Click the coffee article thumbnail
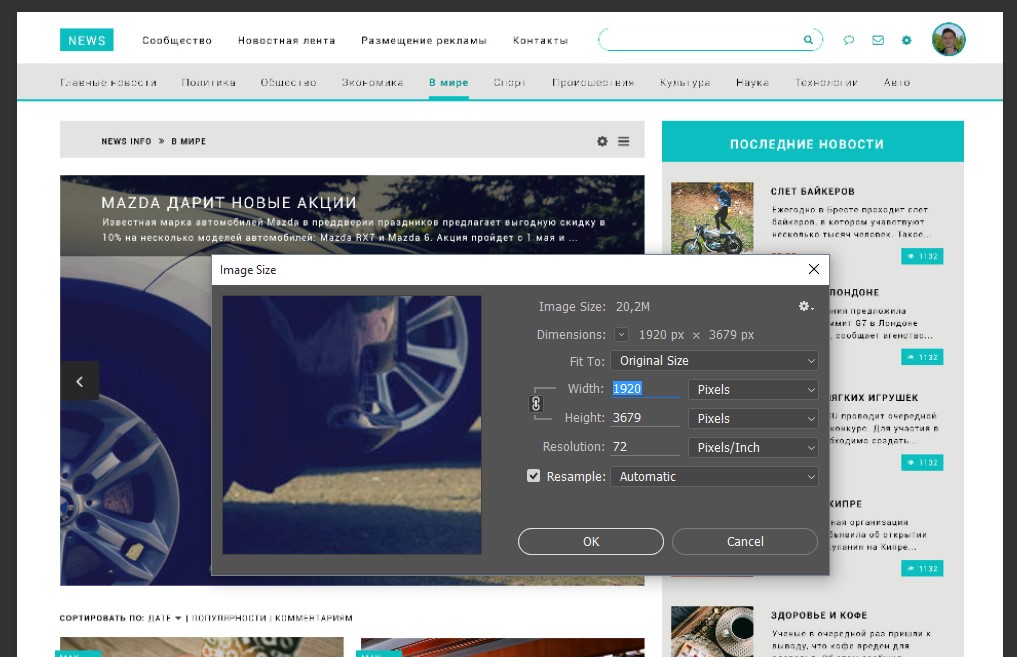Viewport: 1017px width, 657px height. coord(712,632)
